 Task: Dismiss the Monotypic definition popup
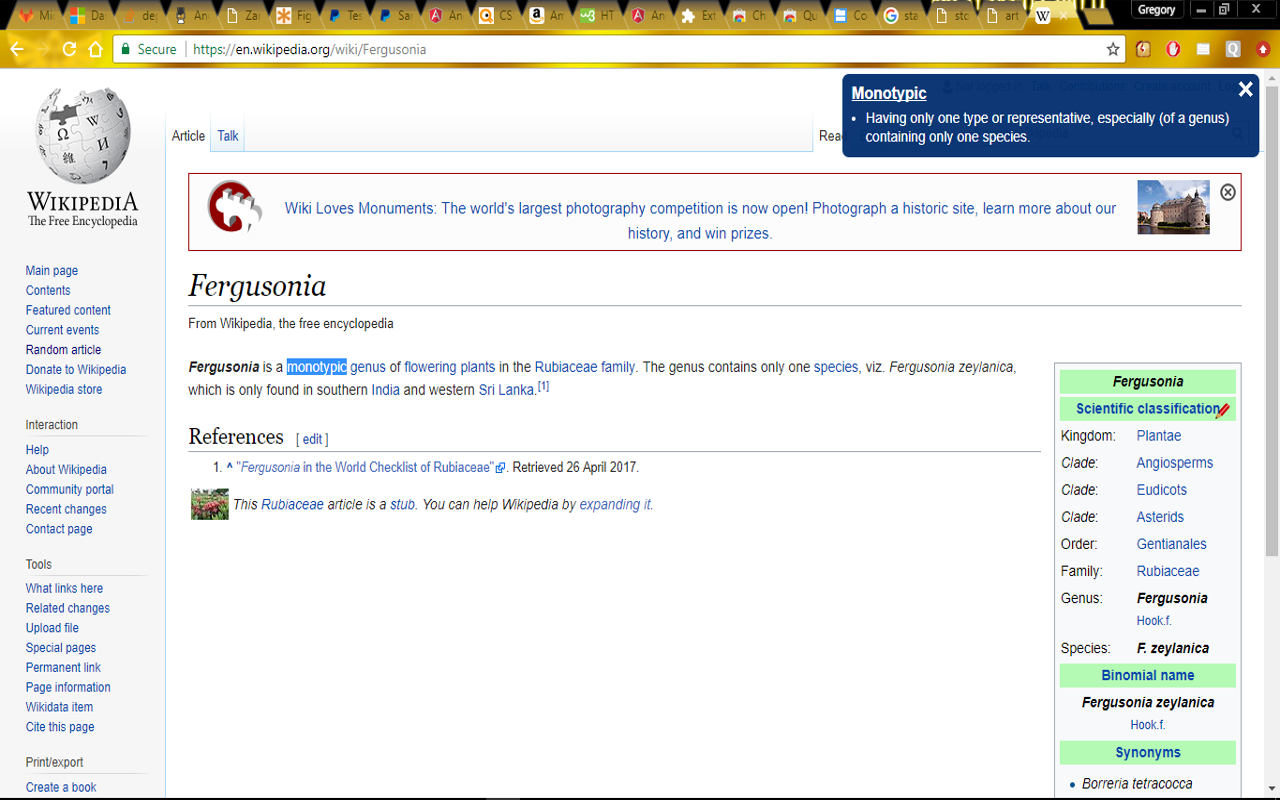pos(1245,89)
